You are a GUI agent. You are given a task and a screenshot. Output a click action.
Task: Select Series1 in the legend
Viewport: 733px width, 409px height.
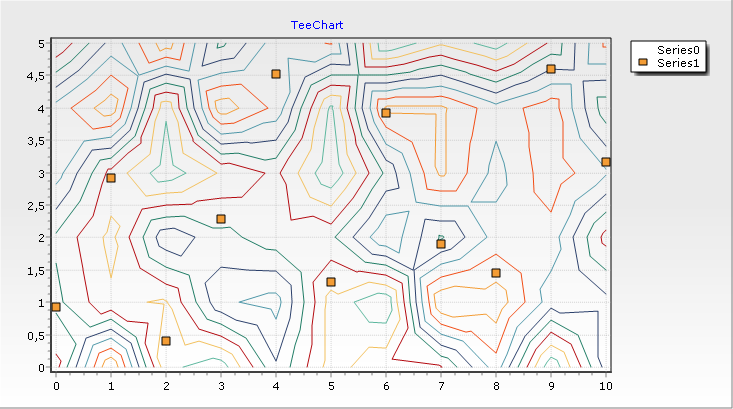pos(678,63)
